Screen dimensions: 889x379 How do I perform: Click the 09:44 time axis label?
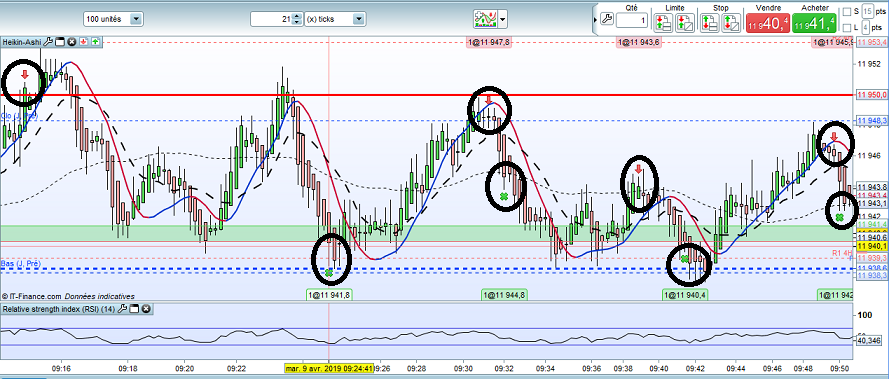point(736,368)
